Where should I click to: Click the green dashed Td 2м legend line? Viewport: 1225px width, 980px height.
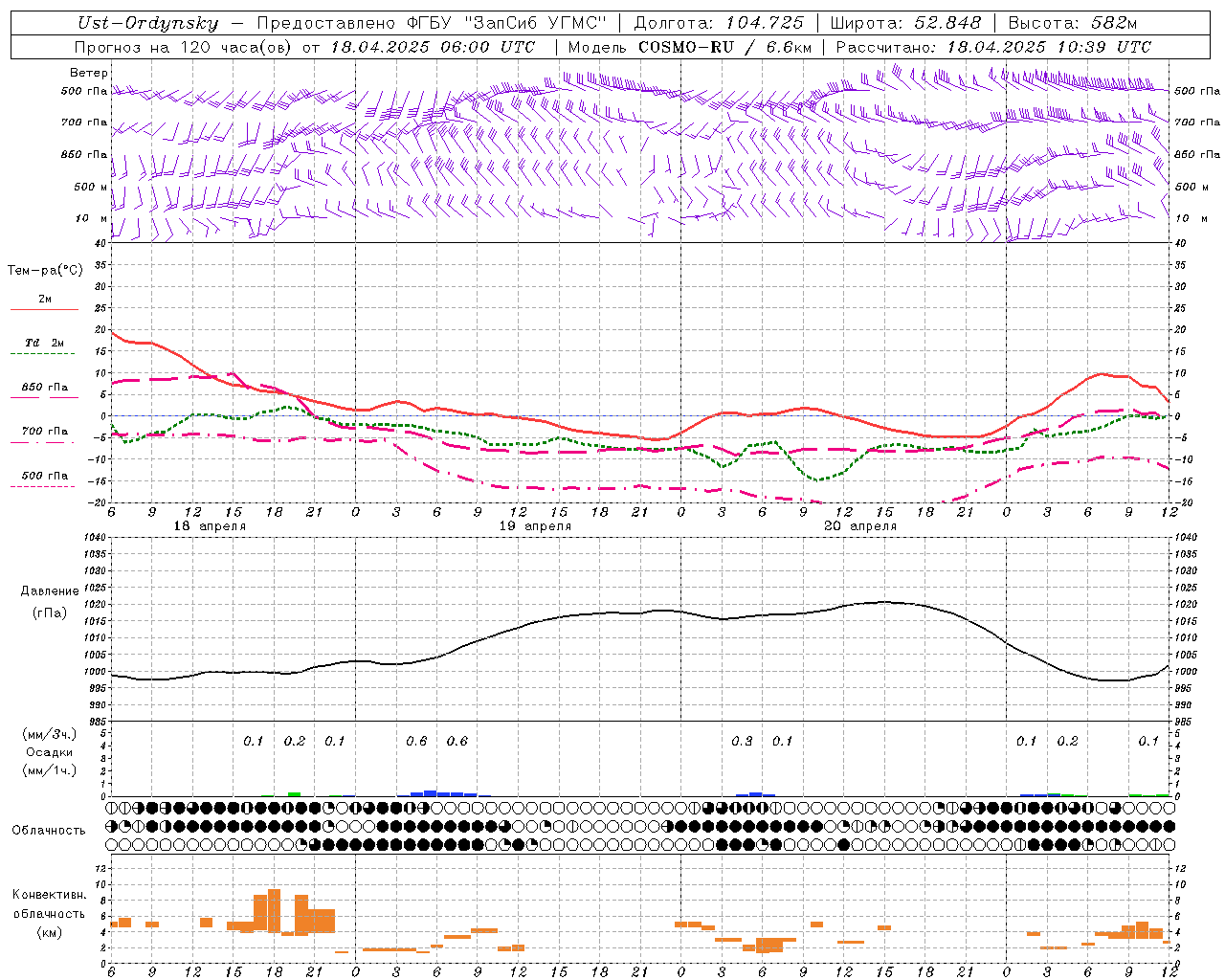[x=43, y=353]
